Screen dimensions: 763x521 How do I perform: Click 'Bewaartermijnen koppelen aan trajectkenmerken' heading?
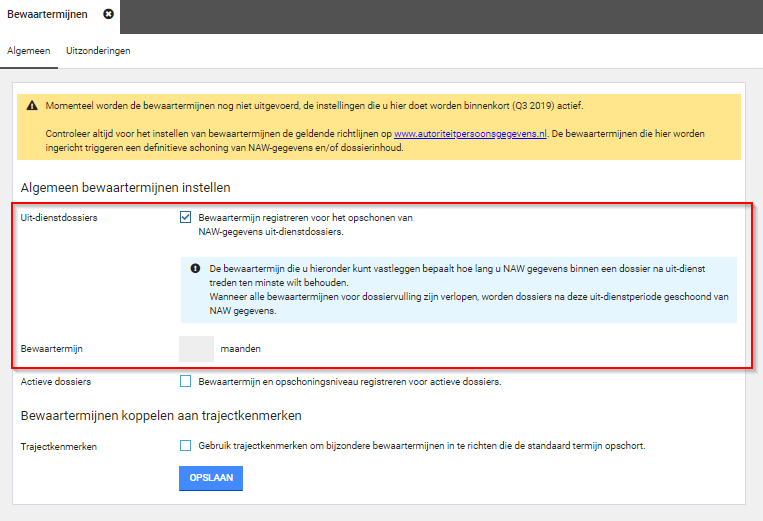(161, 416)
